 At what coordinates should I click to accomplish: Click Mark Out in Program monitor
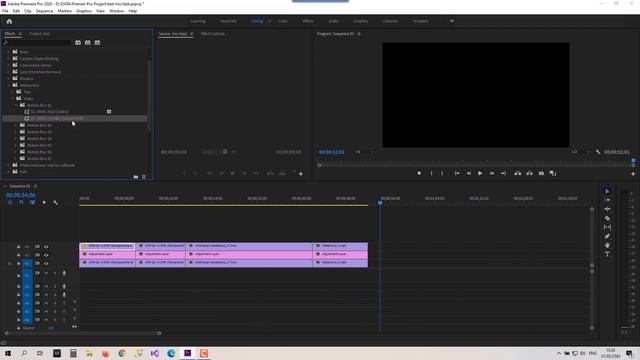(442, 173)
